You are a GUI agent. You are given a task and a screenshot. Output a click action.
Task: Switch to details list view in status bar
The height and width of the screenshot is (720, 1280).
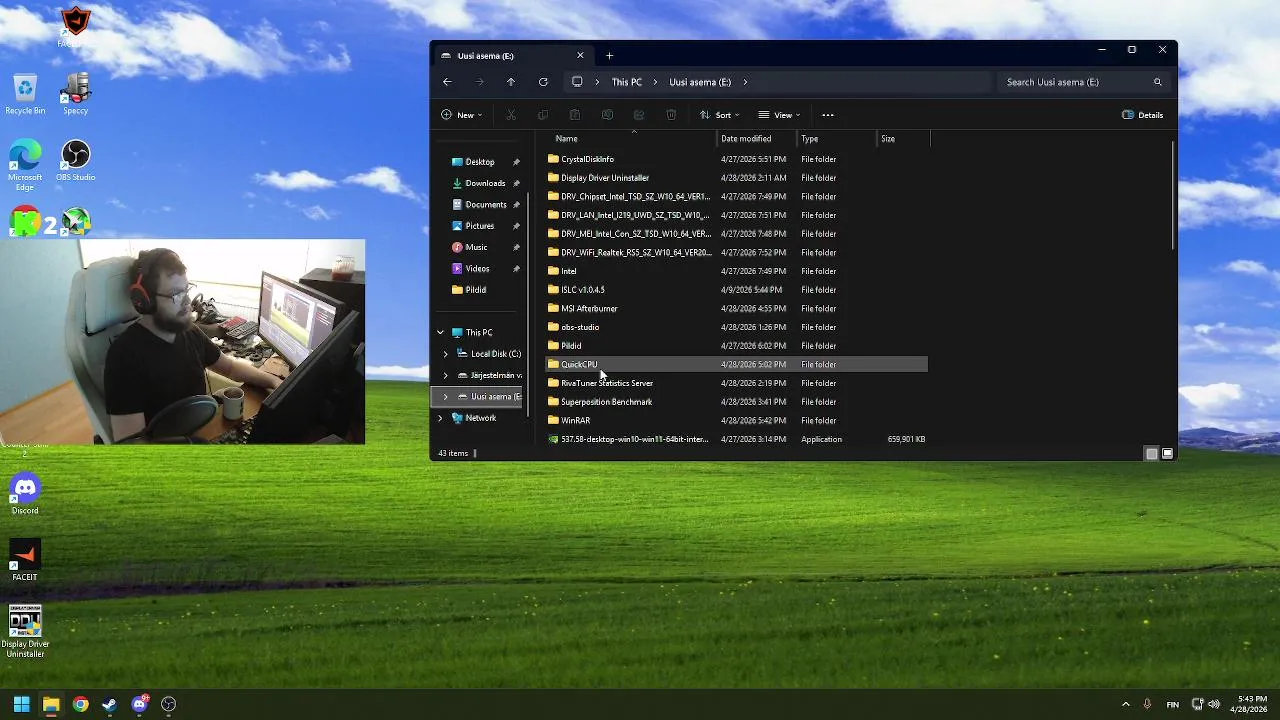coord(1152,453)
